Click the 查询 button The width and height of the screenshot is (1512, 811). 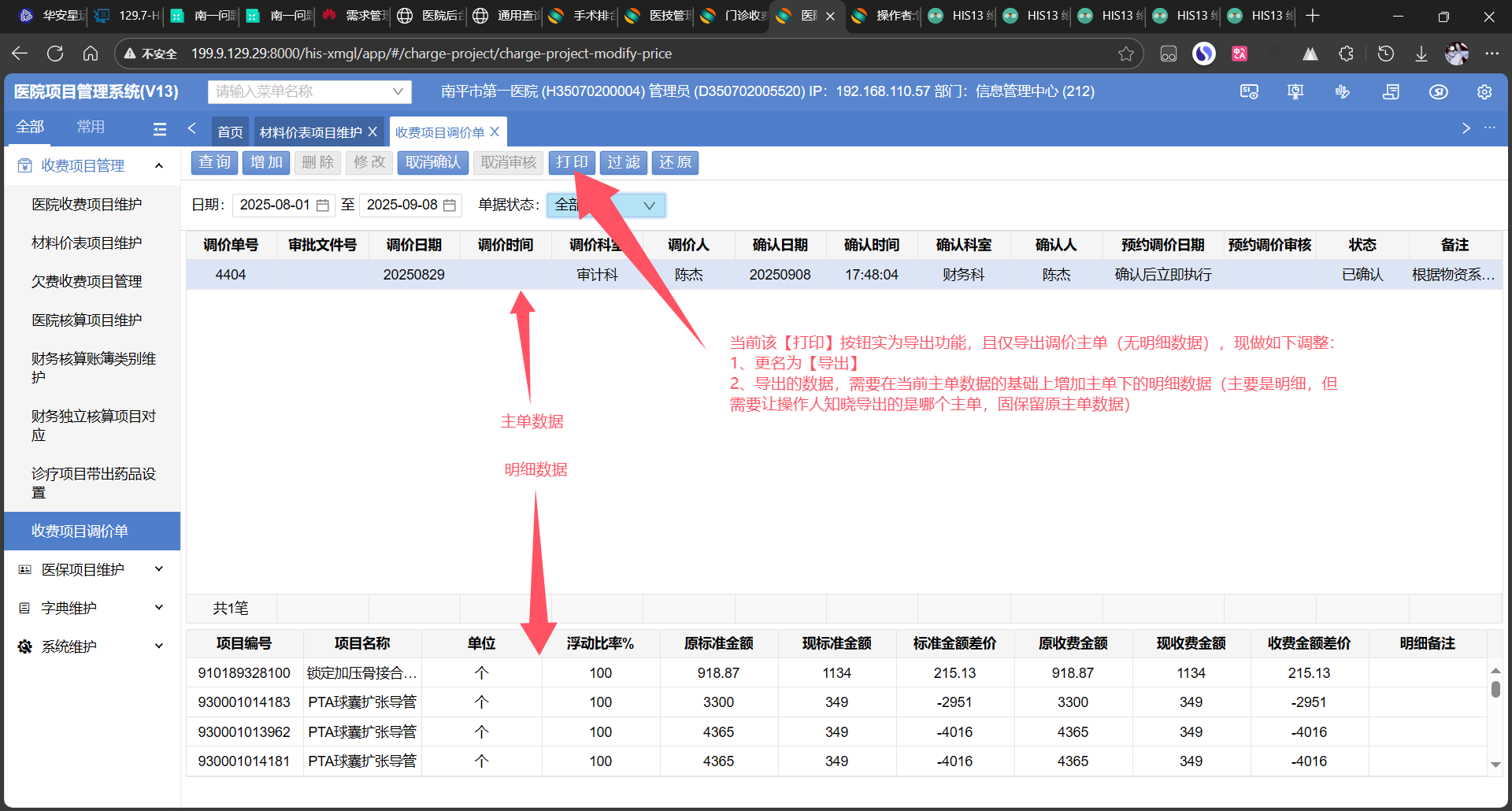pos(214,163)
